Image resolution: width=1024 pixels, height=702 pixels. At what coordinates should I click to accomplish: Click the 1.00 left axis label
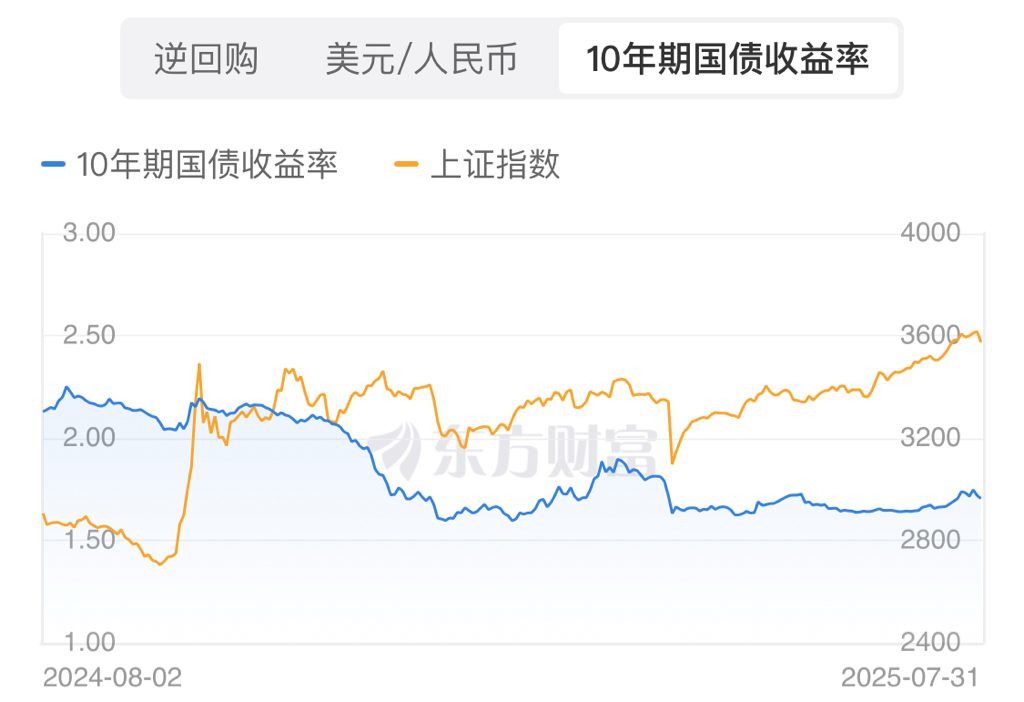89,642
